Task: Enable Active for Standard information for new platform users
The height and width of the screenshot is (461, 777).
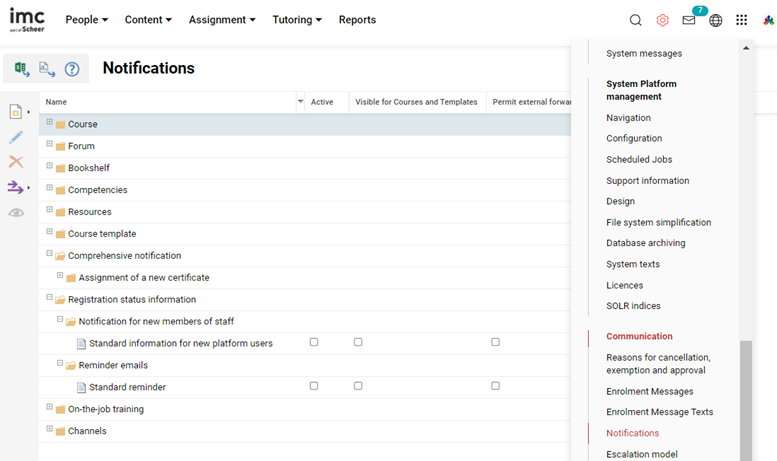Action: (x=314, y=342)
